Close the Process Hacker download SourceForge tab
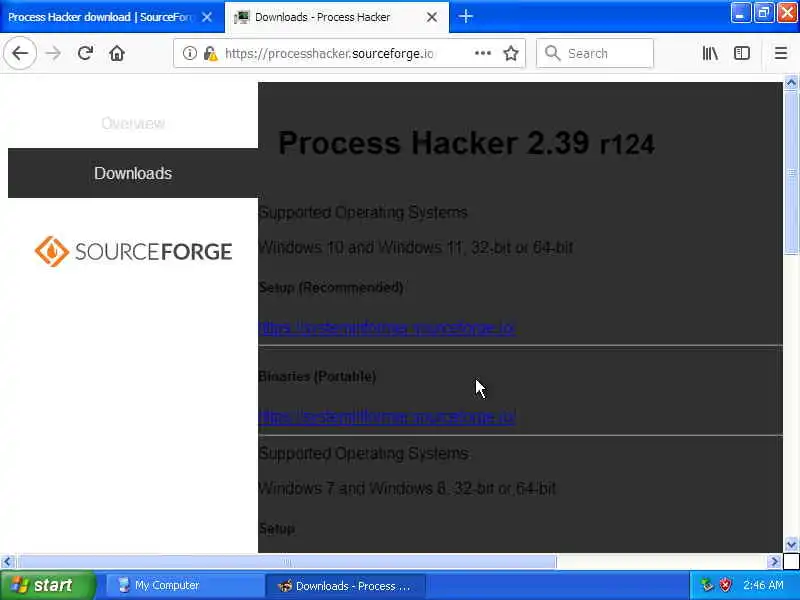 click(x=207, y=17)
